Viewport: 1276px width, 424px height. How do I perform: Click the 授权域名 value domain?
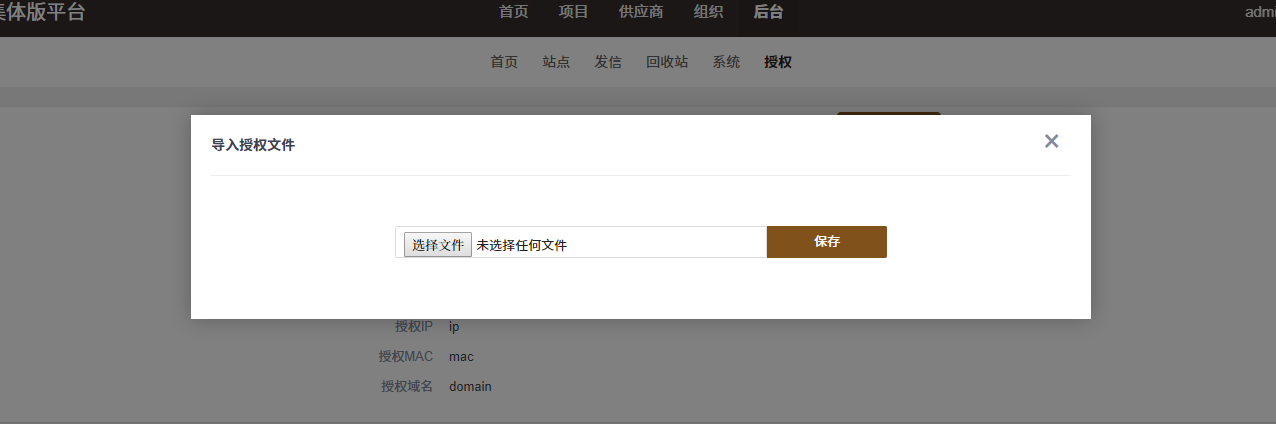(470, 386)
